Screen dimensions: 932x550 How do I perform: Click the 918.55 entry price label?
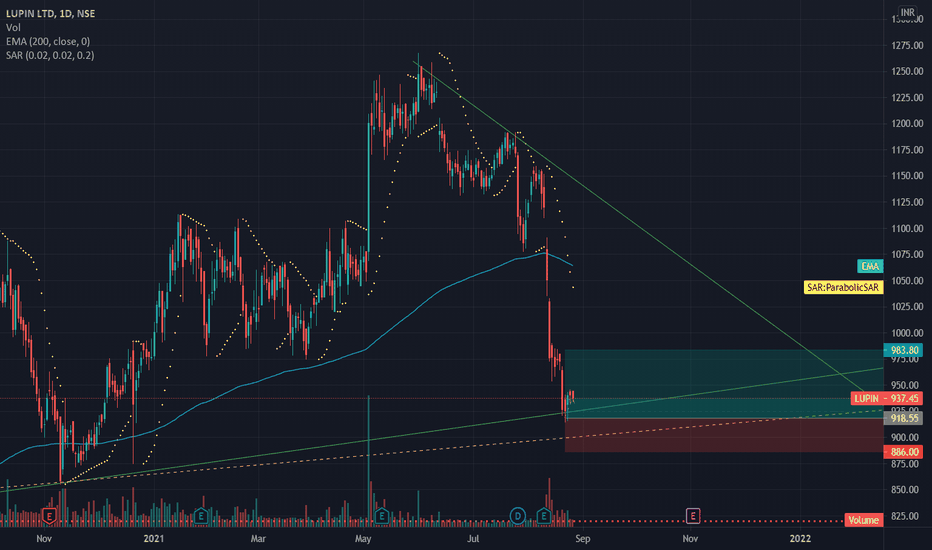click(903, 418)
